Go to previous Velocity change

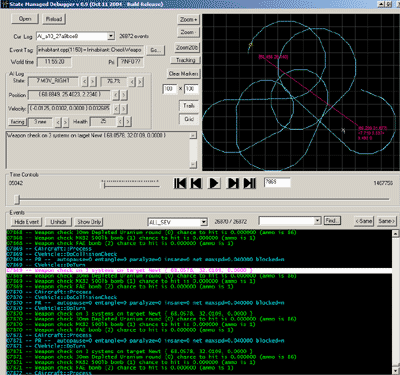click(116, 109)
